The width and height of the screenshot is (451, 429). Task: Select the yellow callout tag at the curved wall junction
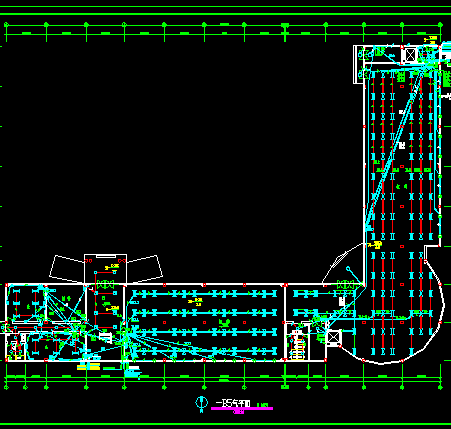pyautogui.click(x=375, y=245)
